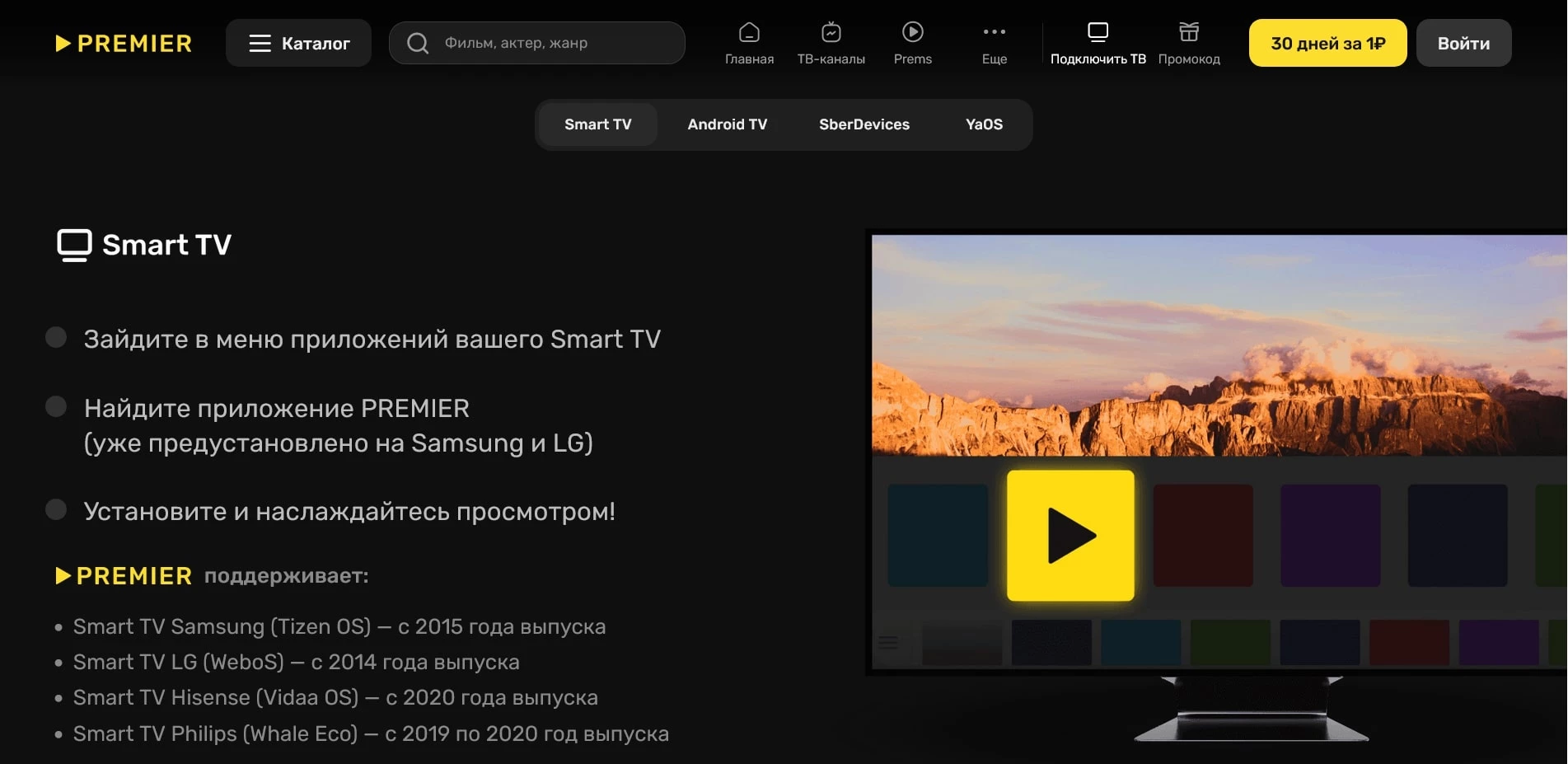Screen dimensions: 1568x764
Task: Expand the Еще three-dots menu
Action: coord(994,32)
